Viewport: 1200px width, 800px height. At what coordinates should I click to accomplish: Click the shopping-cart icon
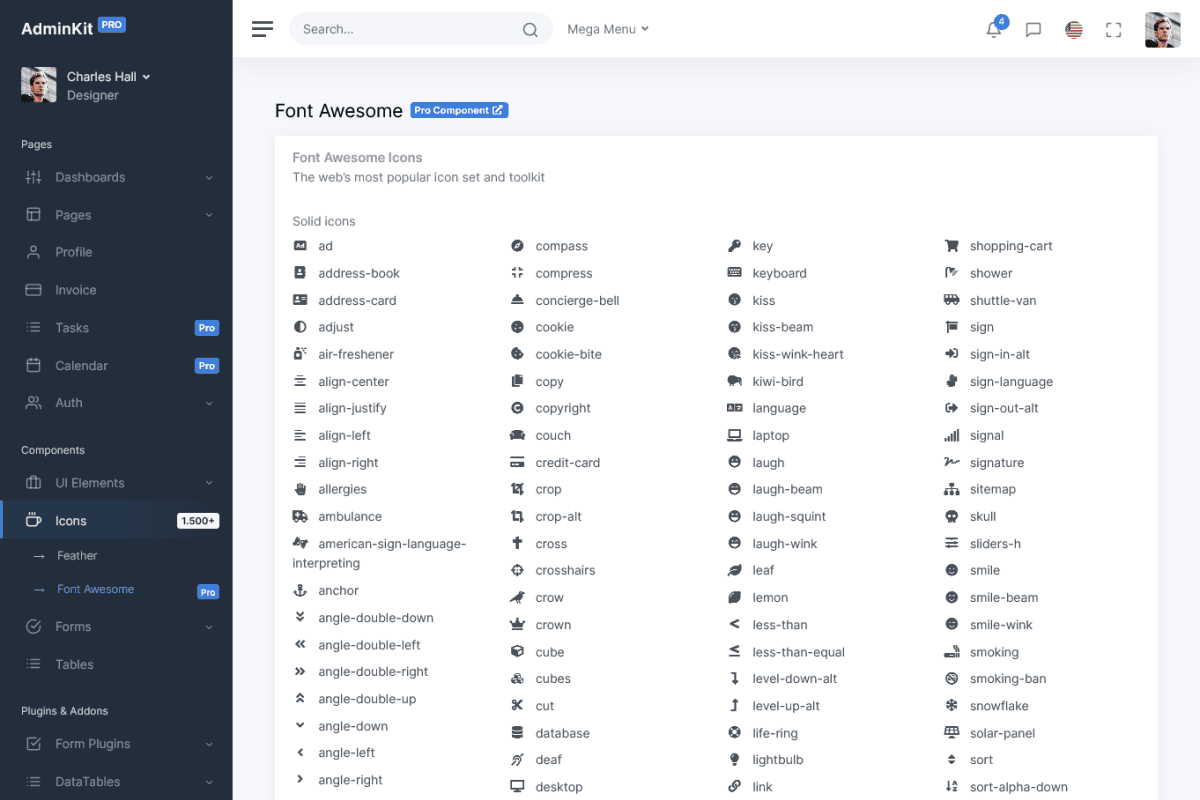pyautogui.click(x=952, y=246)
